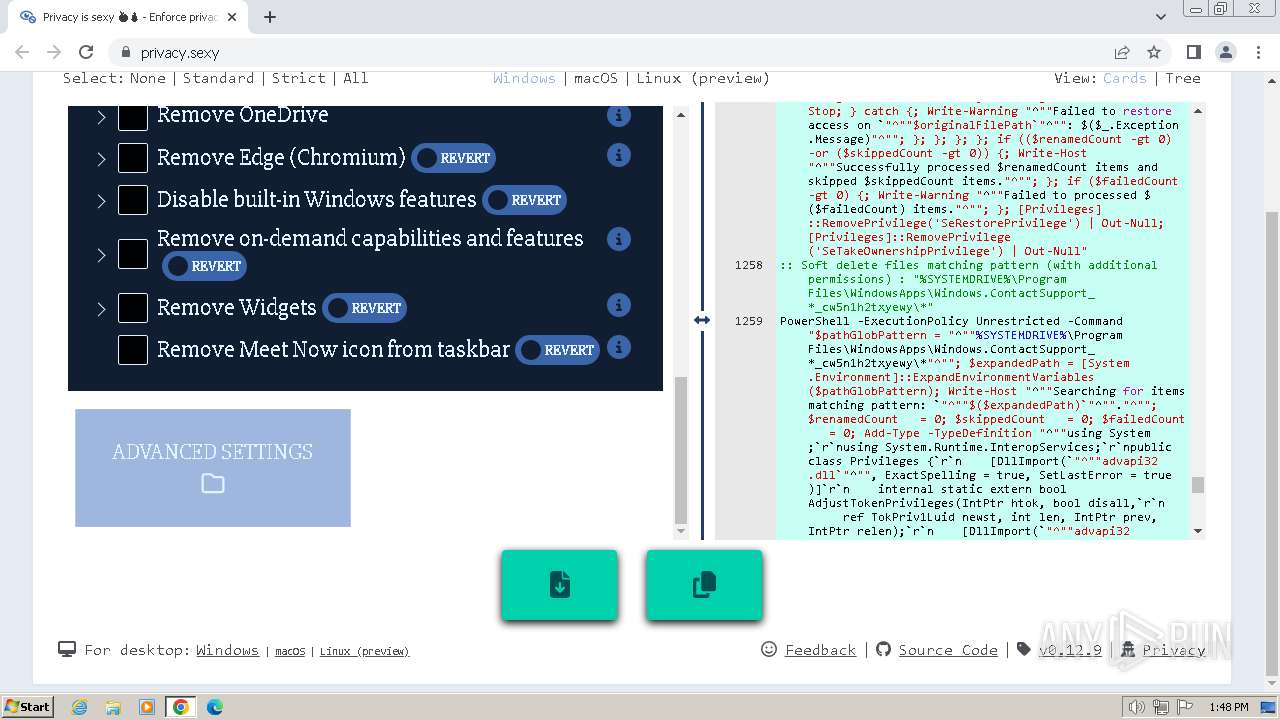Check Remove Widgets checkbox

pyautogui.click(x=133, y=307)
